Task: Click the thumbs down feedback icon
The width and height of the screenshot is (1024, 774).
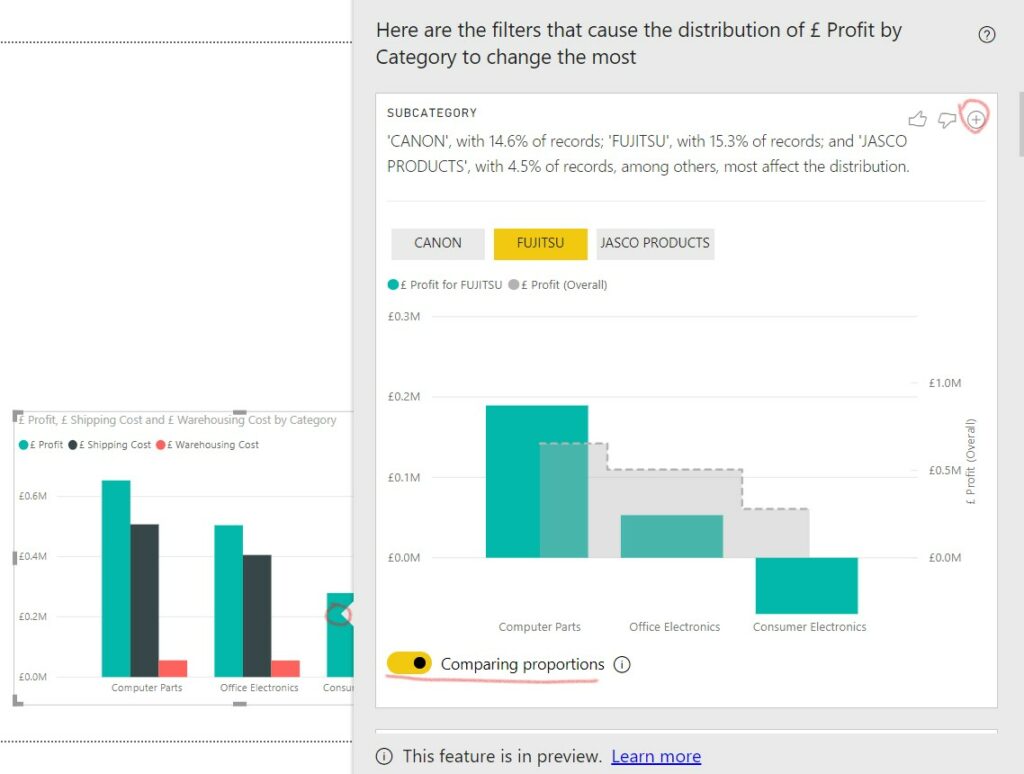Action: tap(946, 120)
